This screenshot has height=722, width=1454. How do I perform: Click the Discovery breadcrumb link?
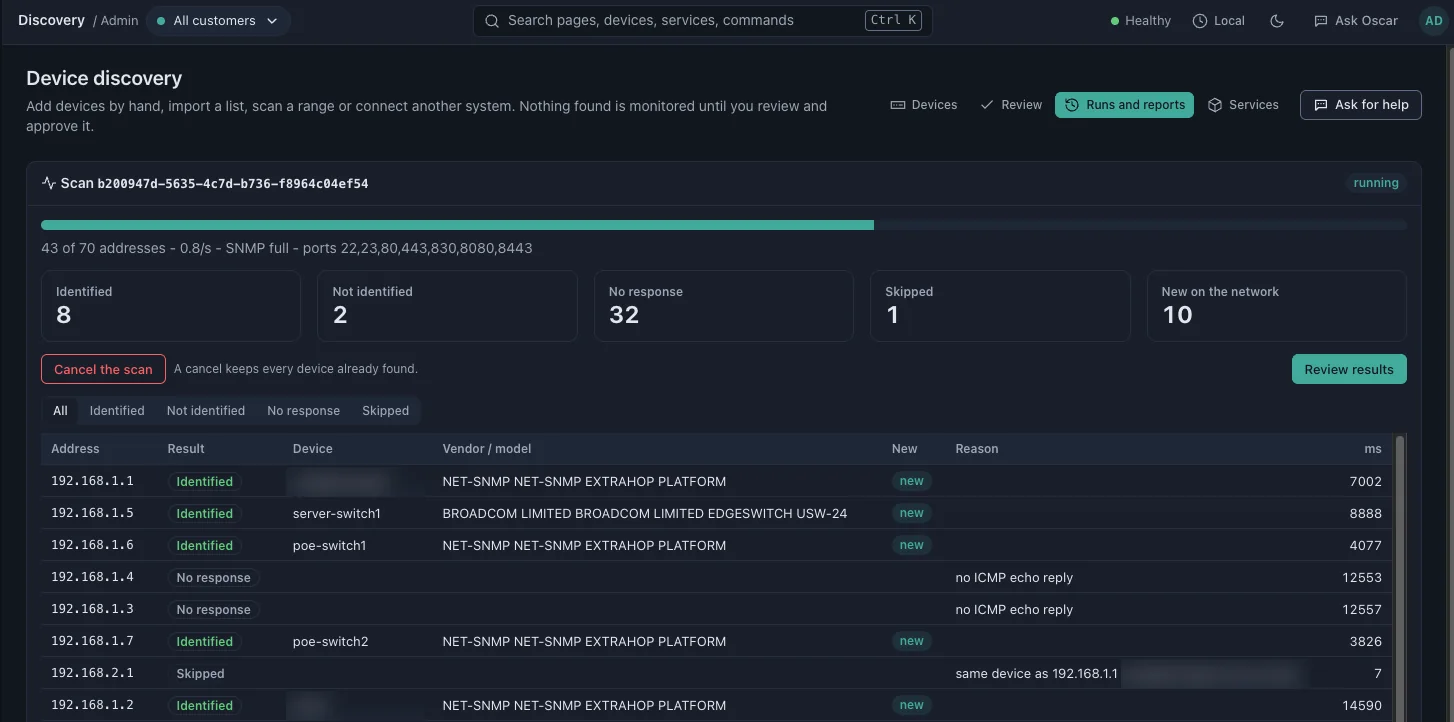pyautogui.click(x=51, y=20)
